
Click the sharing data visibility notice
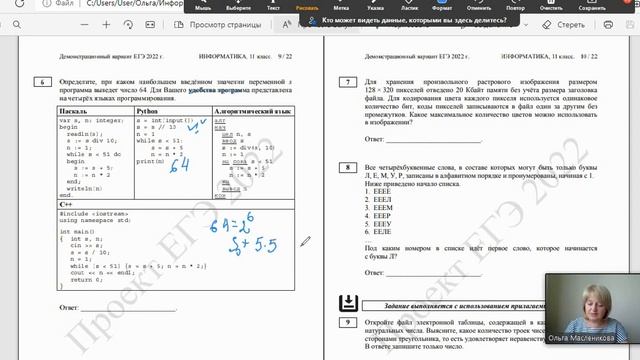point(409,20)
